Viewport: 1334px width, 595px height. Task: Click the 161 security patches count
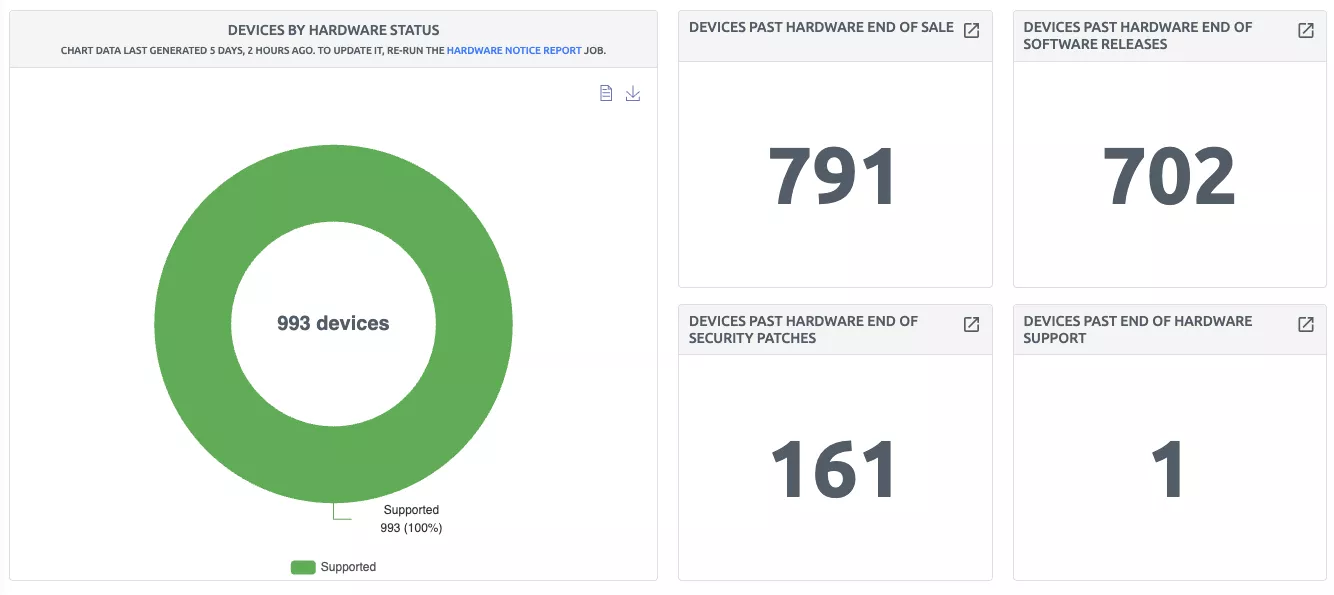click(x=833, y=470)
